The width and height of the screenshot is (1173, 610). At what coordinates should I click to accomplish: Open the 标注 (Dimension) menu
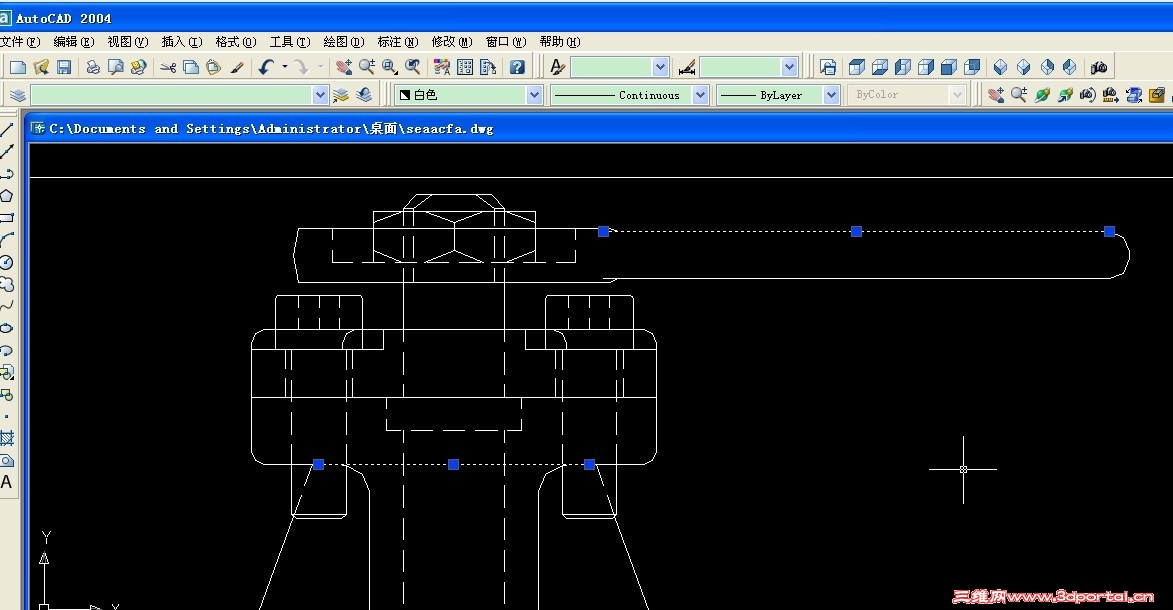[397, 42]
